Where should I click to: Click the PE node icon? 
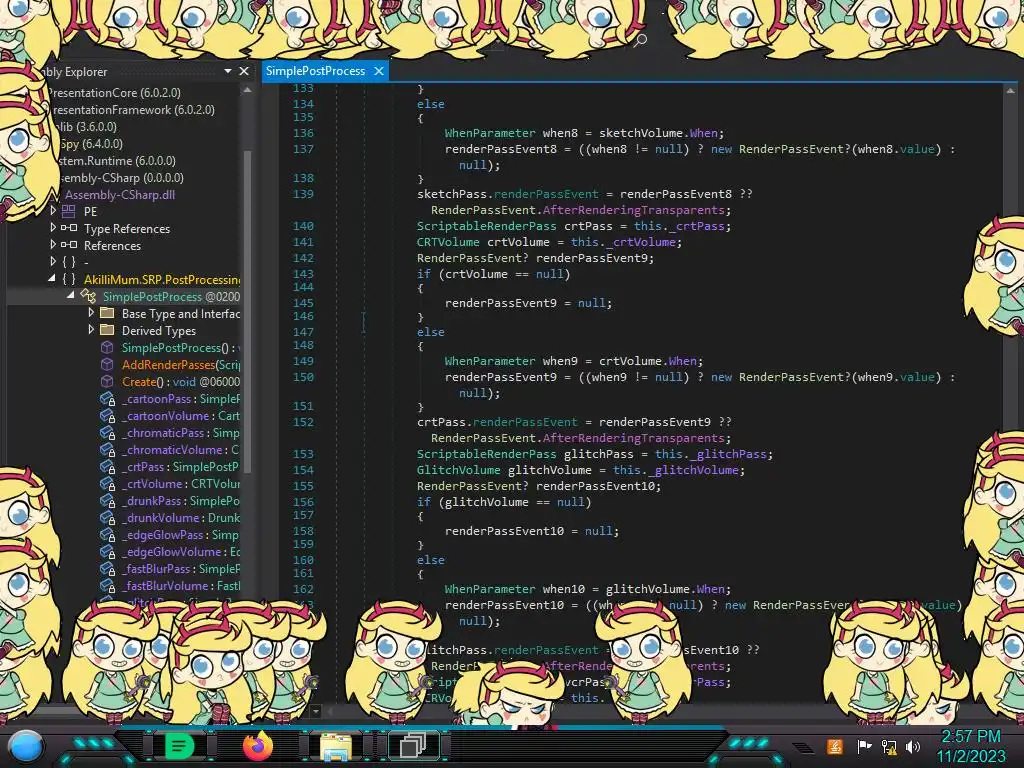(69, 211)
